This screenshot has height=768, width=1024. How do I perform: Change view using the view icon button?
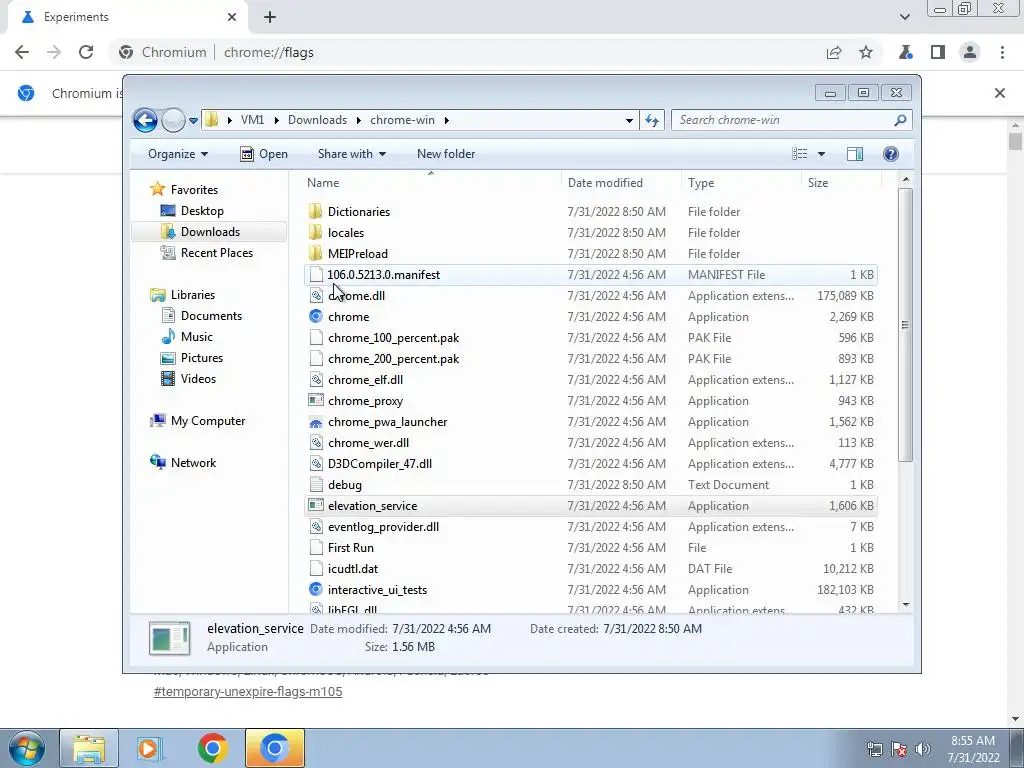800,154
